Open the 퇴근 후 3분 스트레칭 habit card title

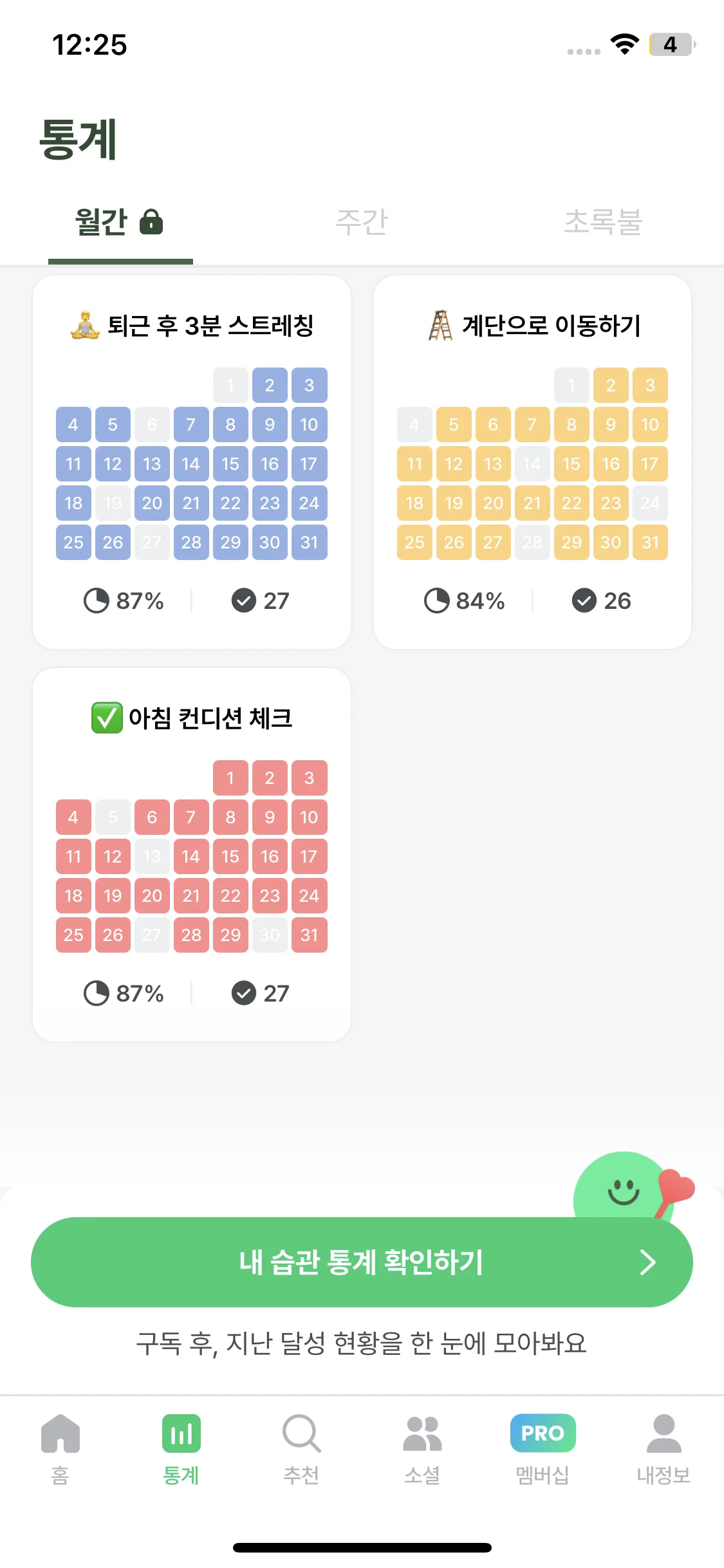click(192, 326)
